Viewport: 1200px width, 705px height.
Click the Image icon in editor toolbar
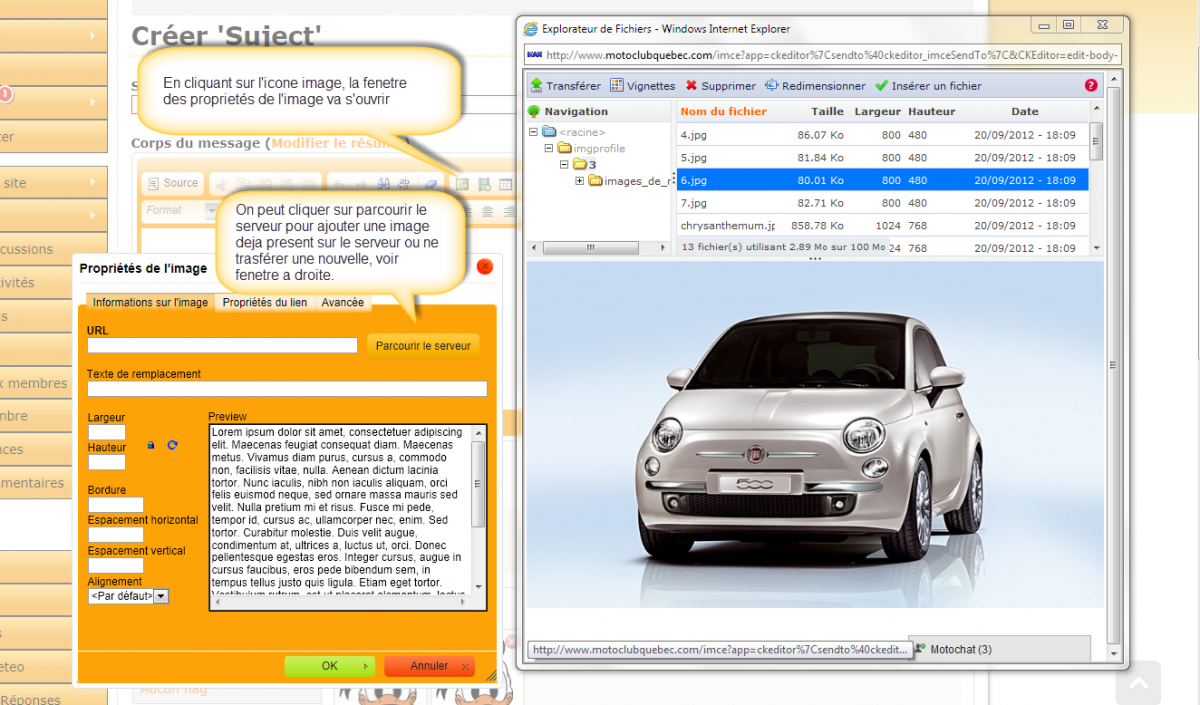tap(463, 184)
